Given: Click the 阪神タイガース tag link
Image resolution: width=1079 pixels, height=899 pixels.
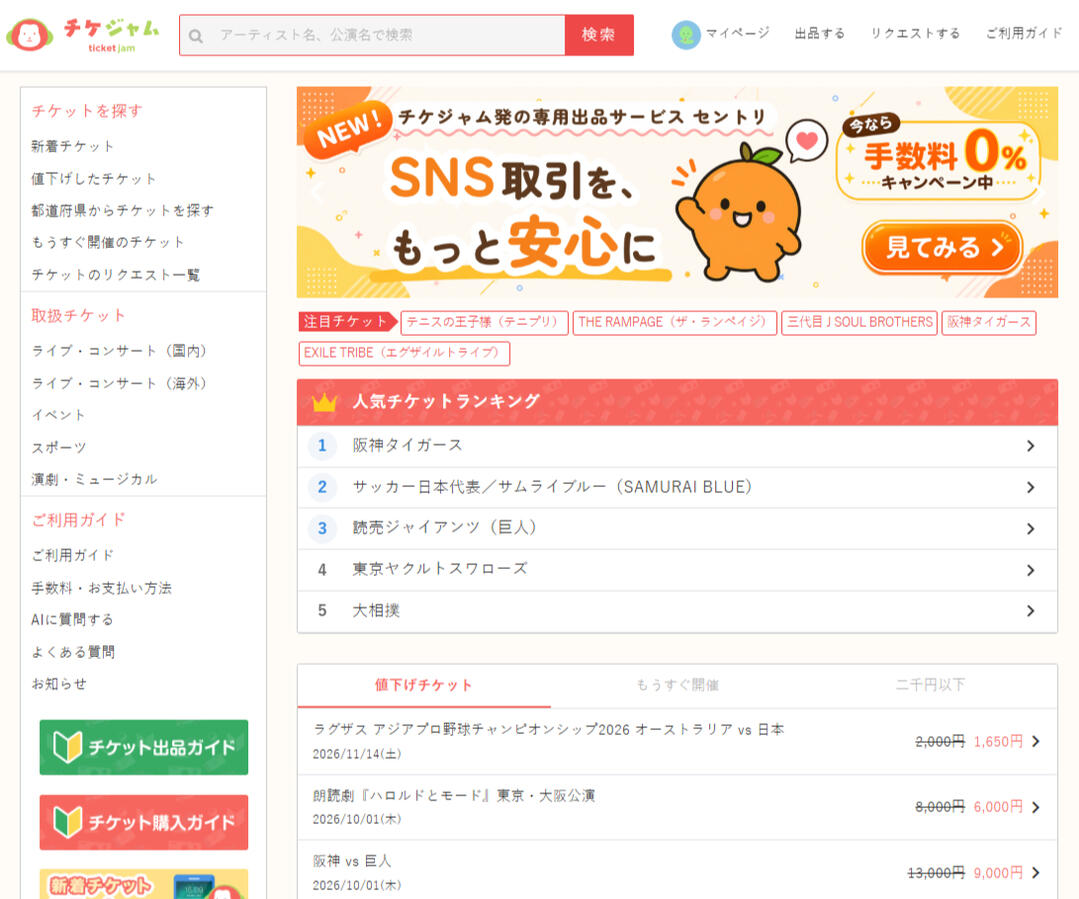Looking at the screenshot, I should (x=989, y=322).
